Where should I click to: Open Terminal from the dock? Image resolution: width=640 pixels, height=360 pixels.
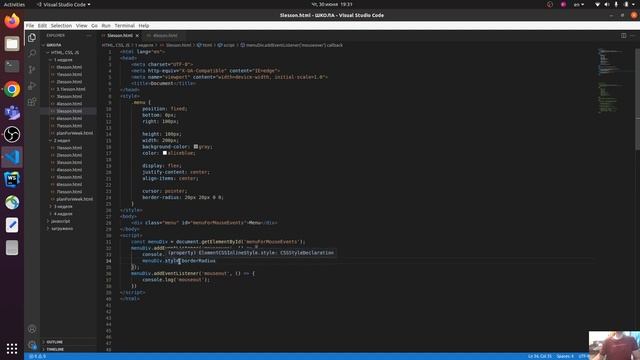(x=12, y=66)
